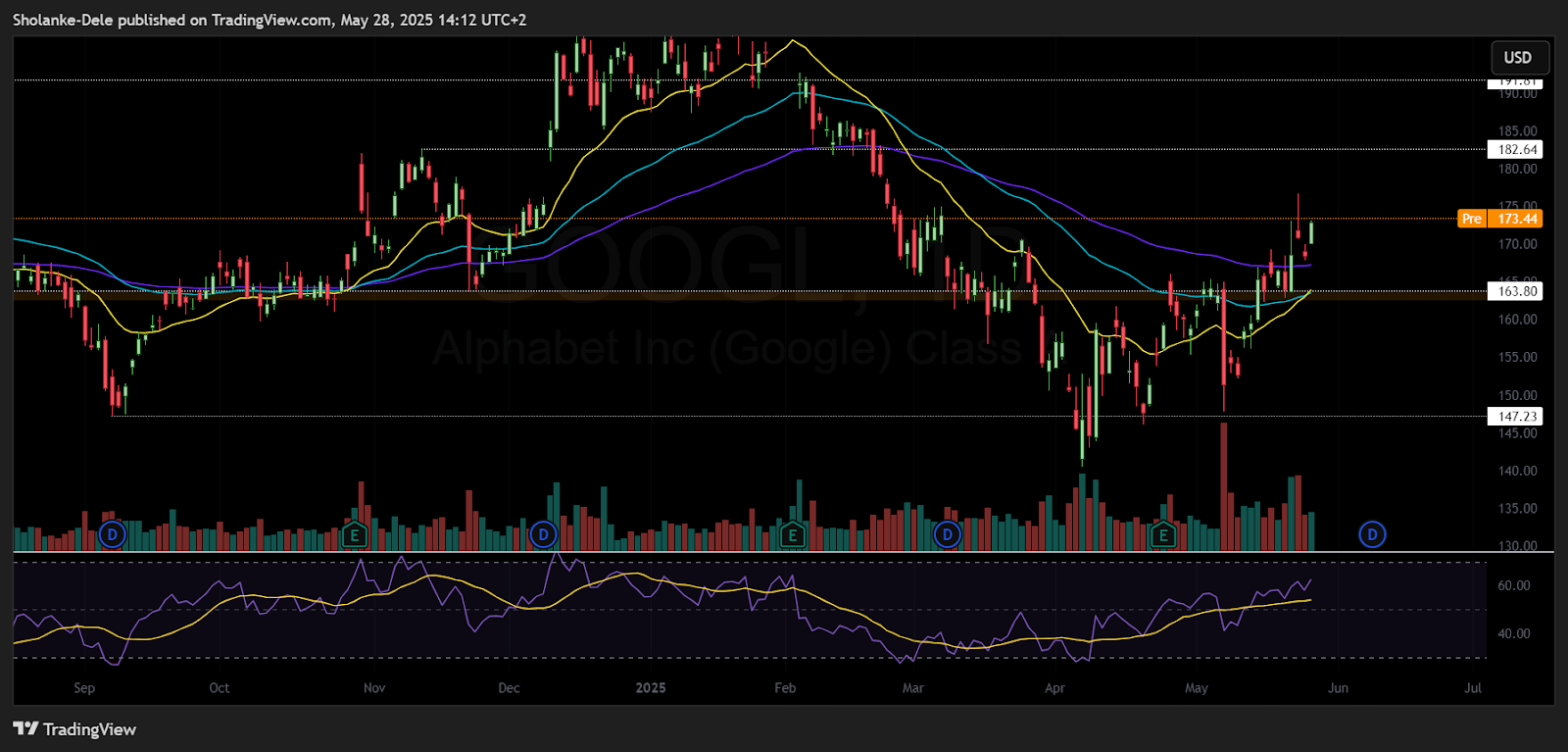Click the 182.64 price level label

[x=1515, y=149]
